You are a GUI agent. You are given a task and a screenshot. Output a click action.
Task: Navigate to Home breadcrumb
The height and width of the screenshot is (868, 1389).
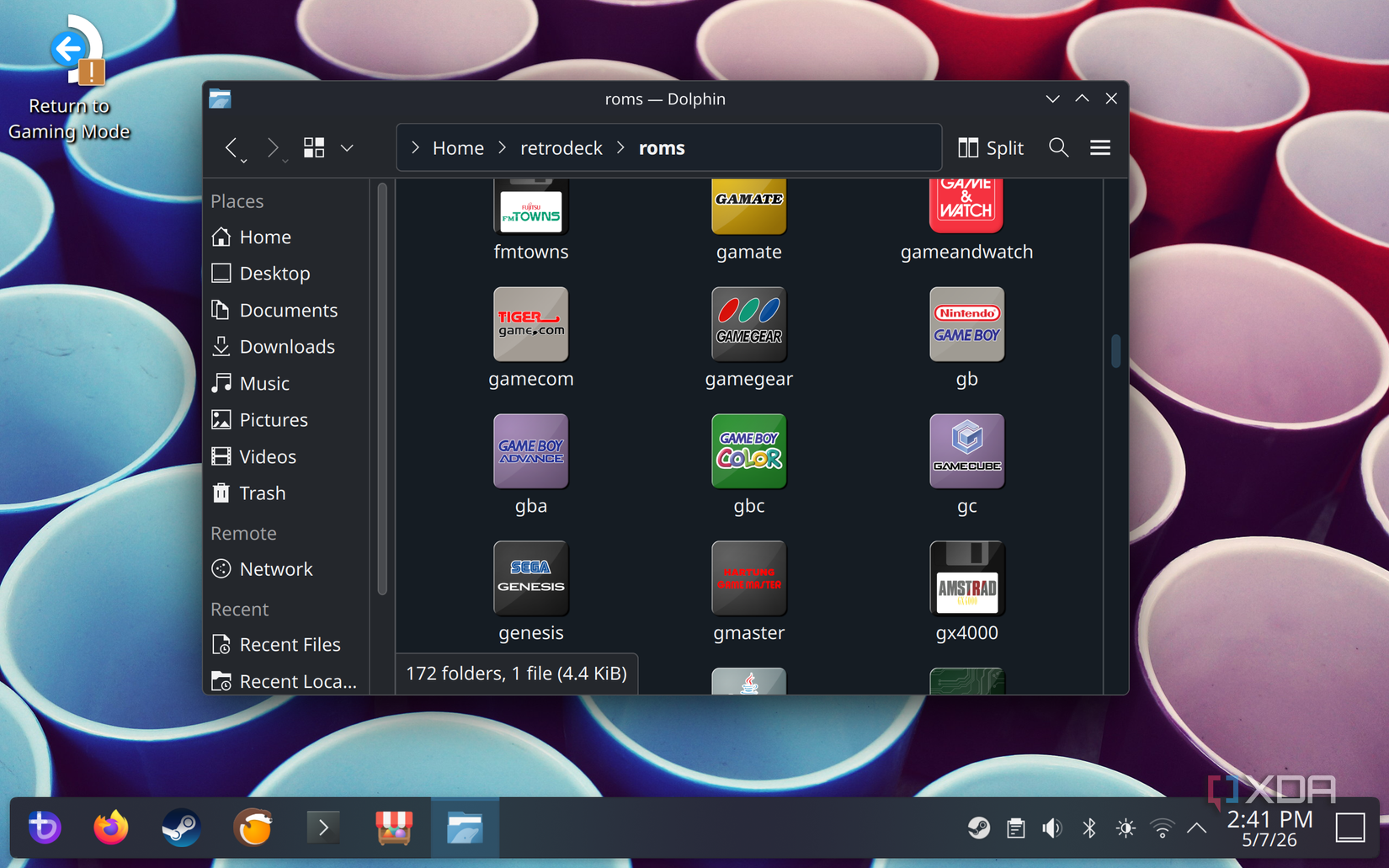458,147
